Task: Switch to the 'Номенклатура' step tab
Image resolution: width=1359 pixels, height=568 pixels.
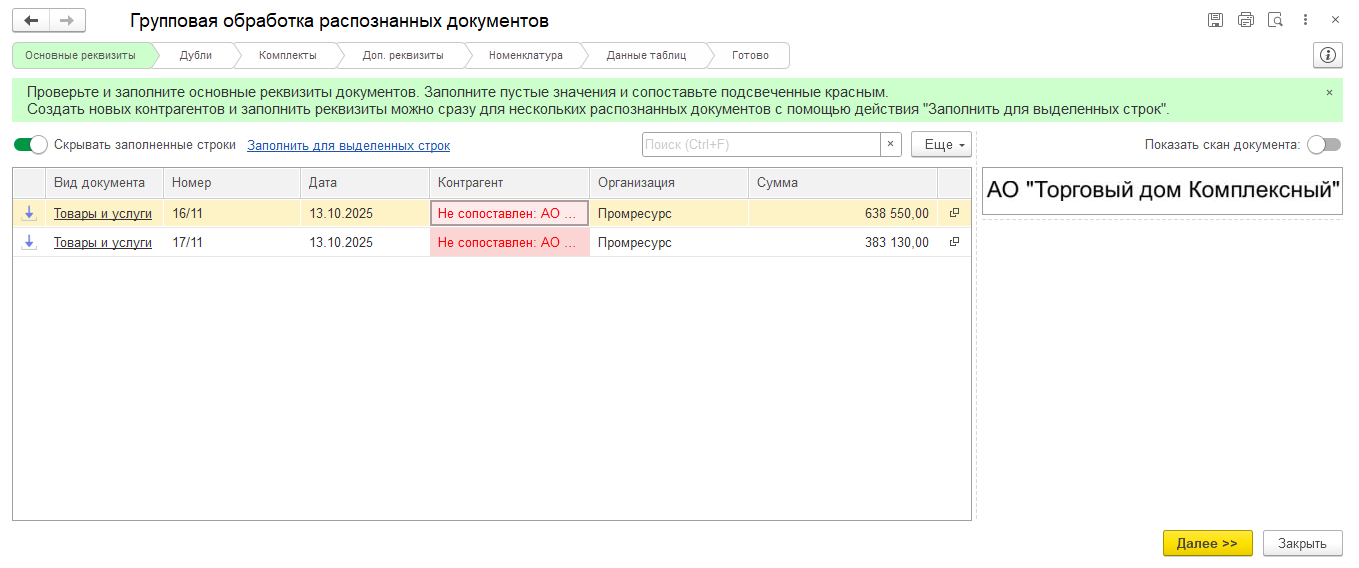Action: coord(525,55)
